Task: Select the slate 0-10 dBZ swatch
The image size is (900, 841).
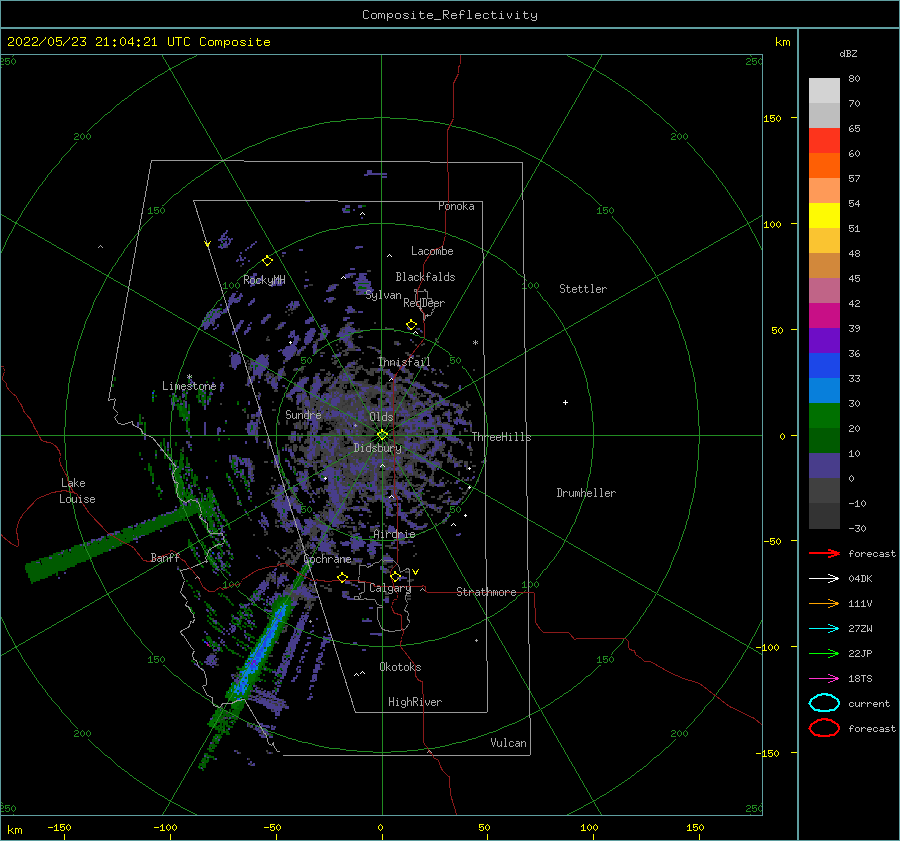Action: click(x=824, y=466)
